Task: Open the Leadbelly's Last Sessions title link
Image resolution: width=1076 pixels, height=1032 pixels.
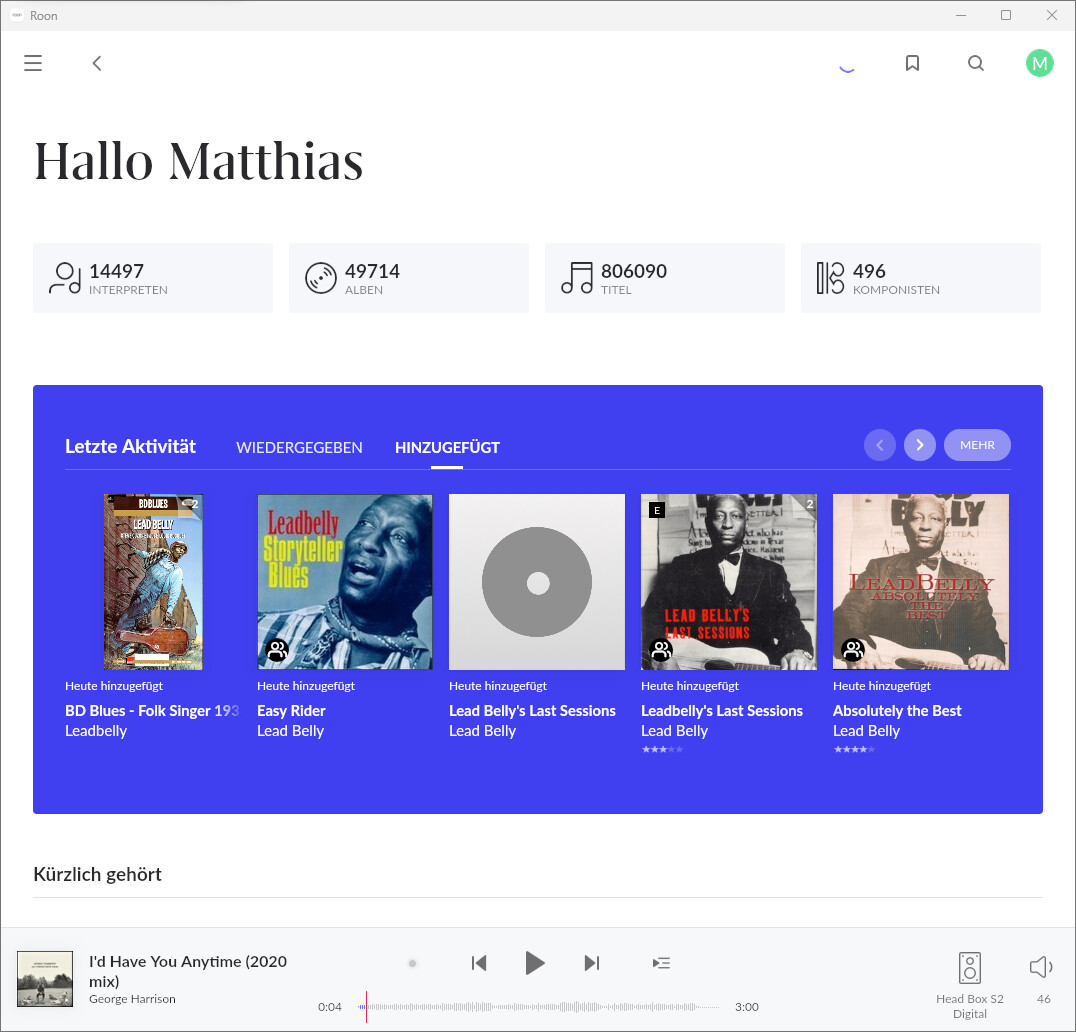Action: click(722, 711)
